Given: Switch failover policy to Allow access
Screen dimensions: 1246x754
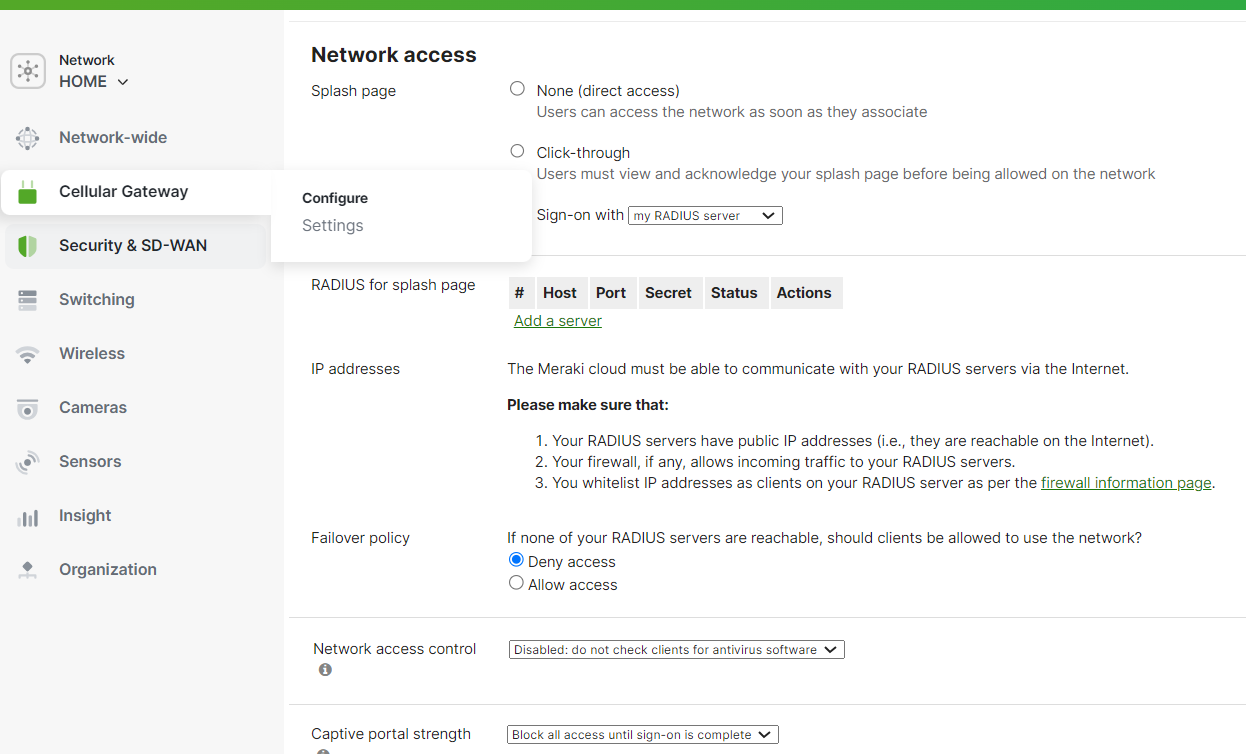Looking at the screenshot, I should [516, 583].
